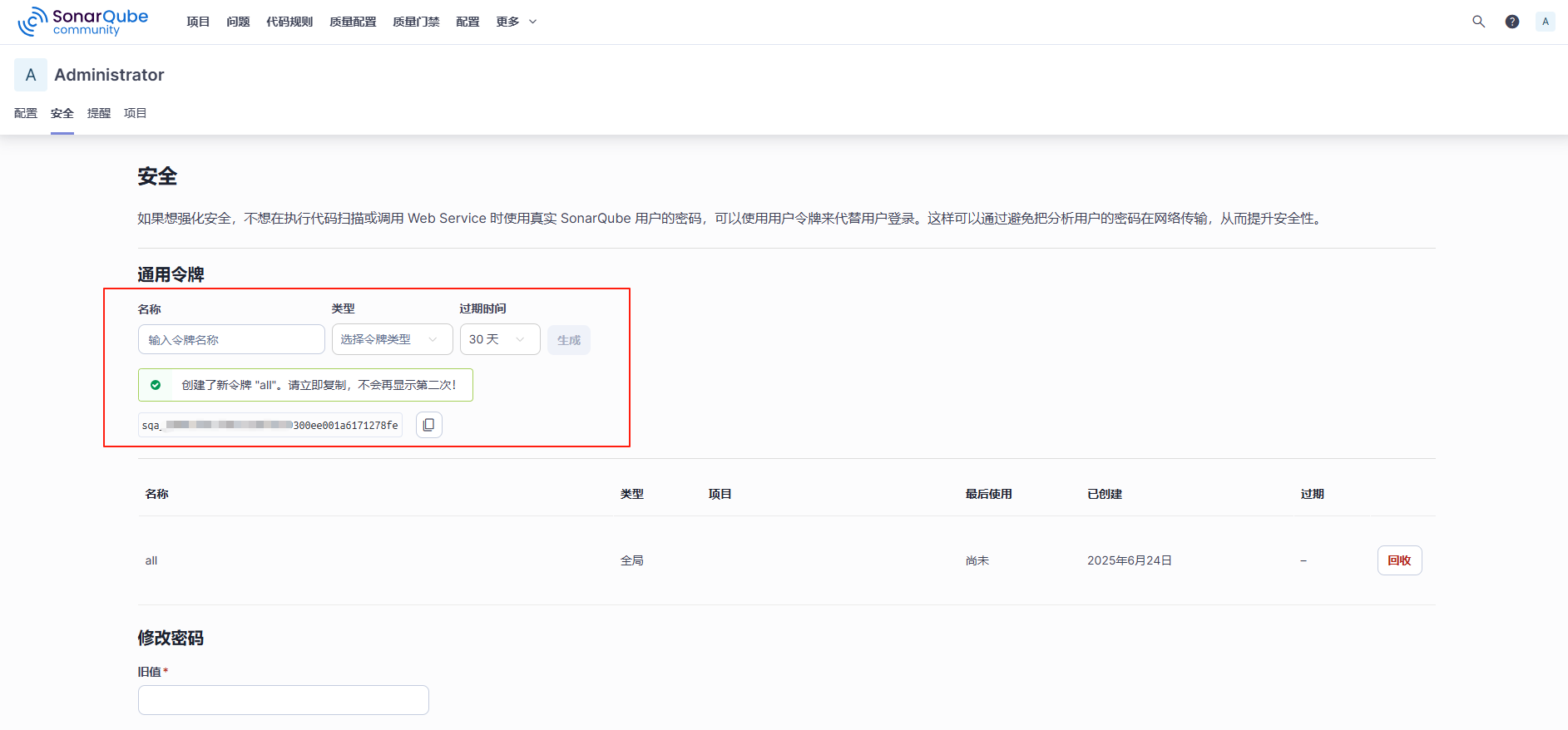Image resolution: width=1568 pixels, height=730 pixels.
Task: Click the SonarQube community logo
Action: pyautogui.click(x=83, y=22)
